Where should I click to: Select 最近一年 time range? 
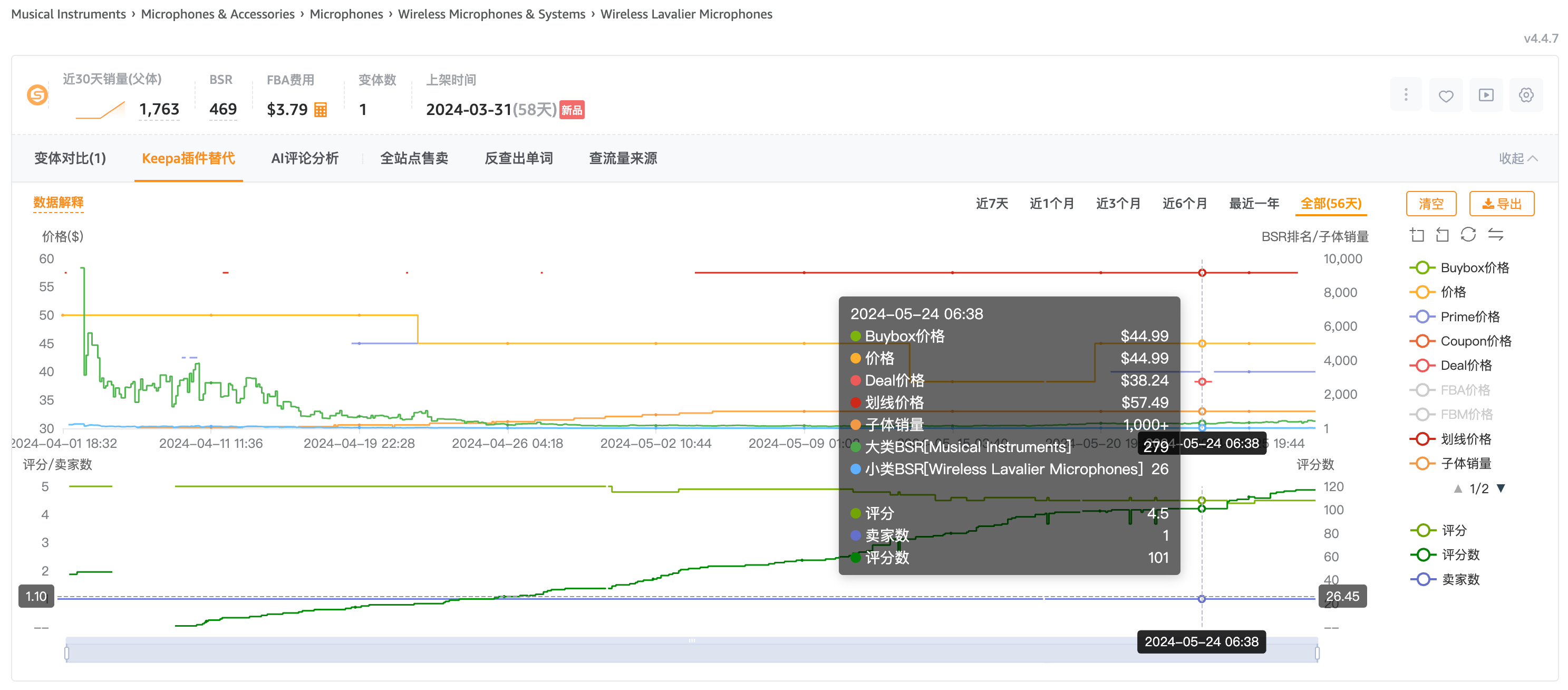click(x=1254, y=204)
